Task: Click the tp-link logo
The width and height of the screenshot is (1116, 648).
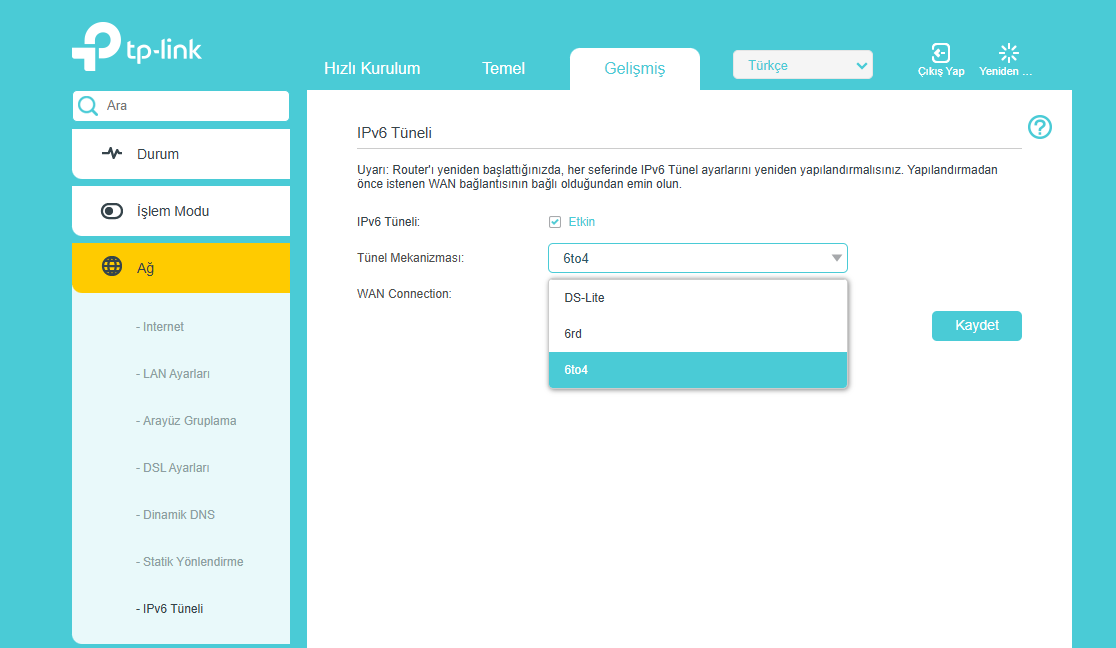Action: click(x=137, y=46)
